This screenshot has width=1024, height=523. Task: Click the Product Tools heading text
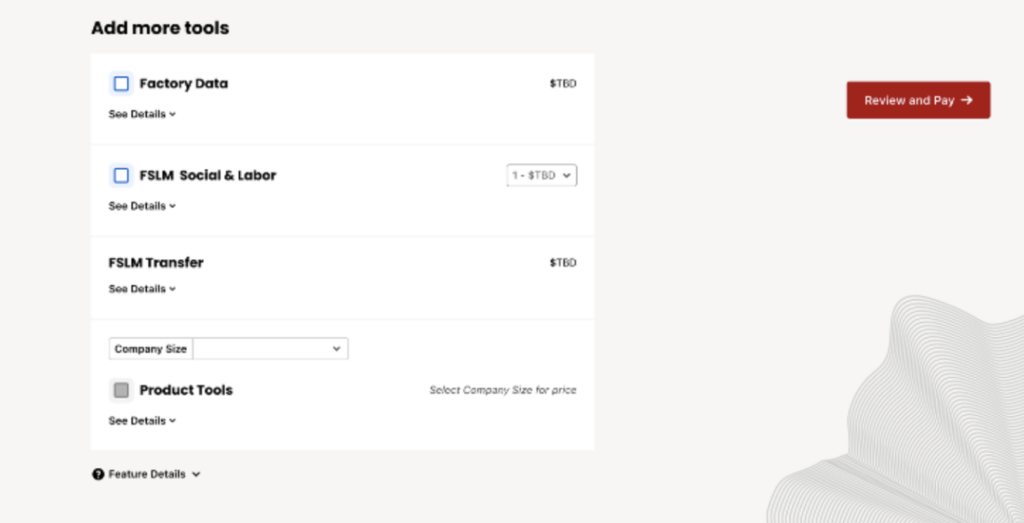pos(186,390)
